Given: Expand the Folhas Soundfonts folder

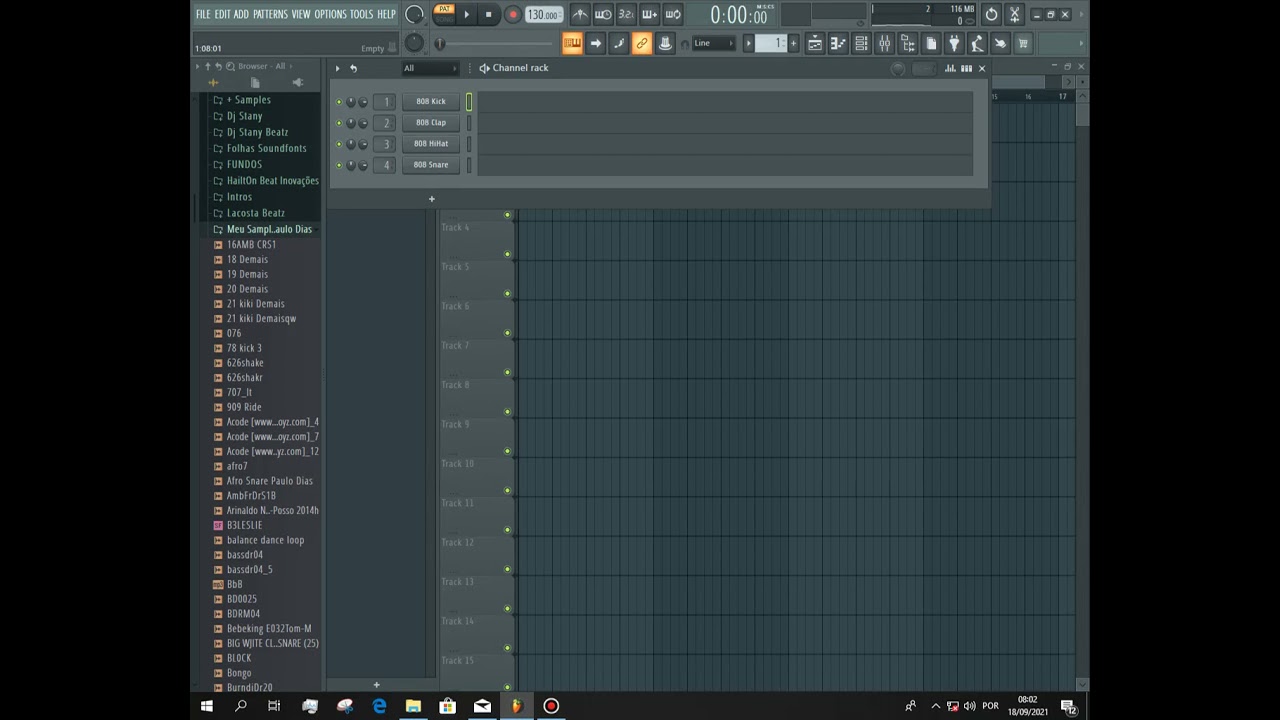Looking at the screenshot, I should [266, 148].
